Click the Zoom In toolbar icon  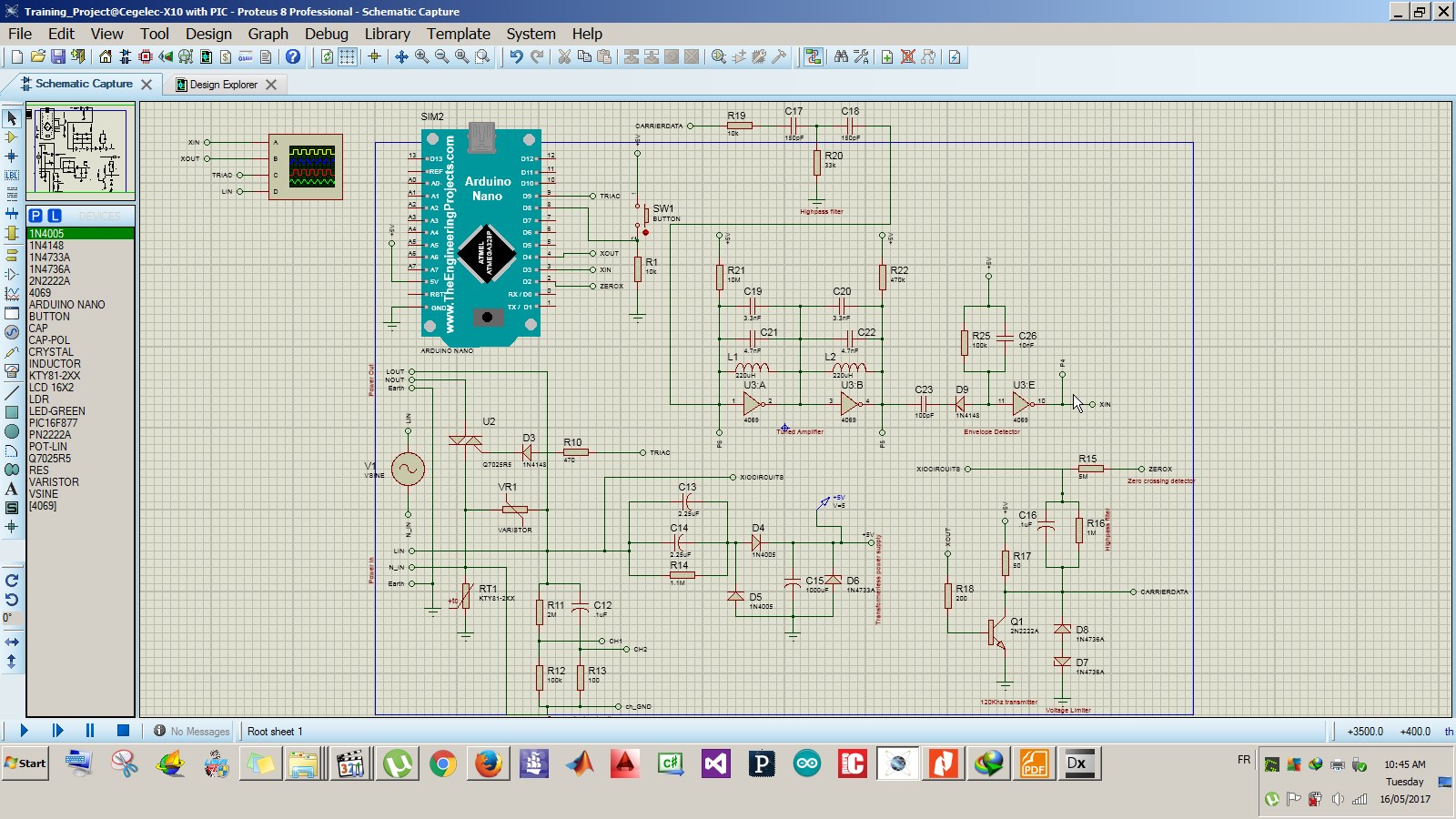420,56
